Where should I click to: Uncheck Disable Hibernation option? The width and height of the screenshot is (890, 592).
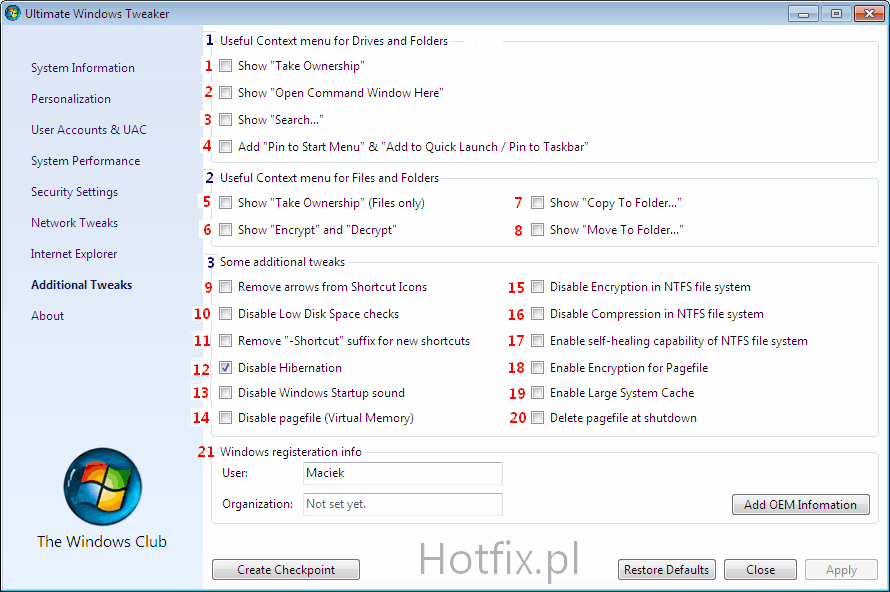(x=226, y=368)
